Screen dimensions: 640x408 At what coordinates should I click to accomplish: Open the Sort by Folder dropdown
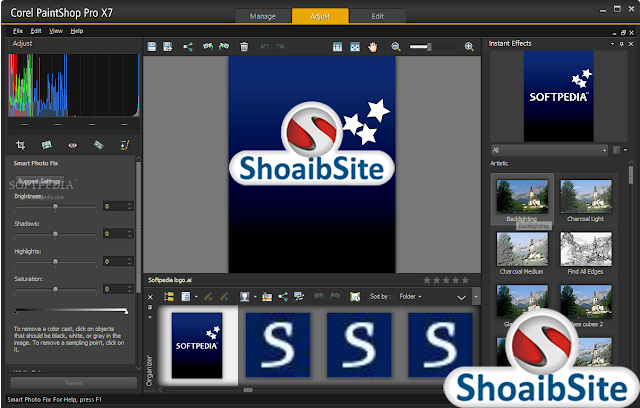(x=410, y=297)
